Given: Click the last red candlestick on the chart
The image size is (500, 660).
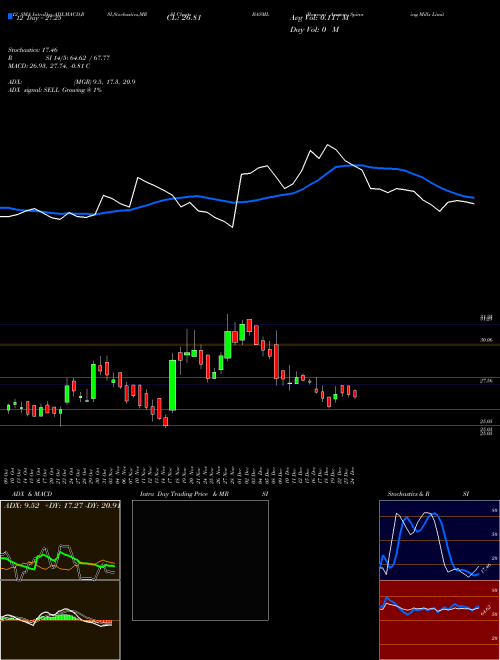Looking at the screenshot, I should [355, 394].
